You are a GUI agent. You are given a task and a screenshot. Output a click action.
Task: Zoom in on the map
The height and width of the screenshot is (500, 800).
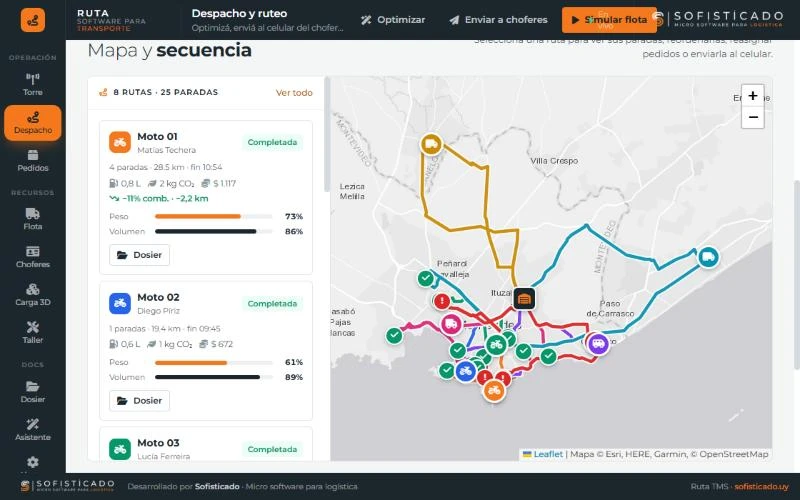point(753,95)
